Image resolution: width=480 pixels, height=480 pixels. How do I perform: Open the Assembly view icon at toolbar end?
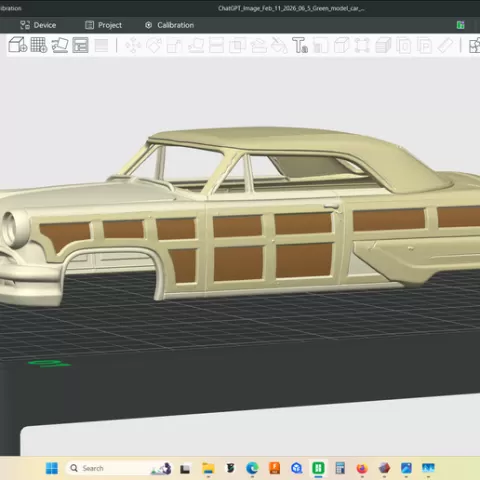tap(474, 45)
